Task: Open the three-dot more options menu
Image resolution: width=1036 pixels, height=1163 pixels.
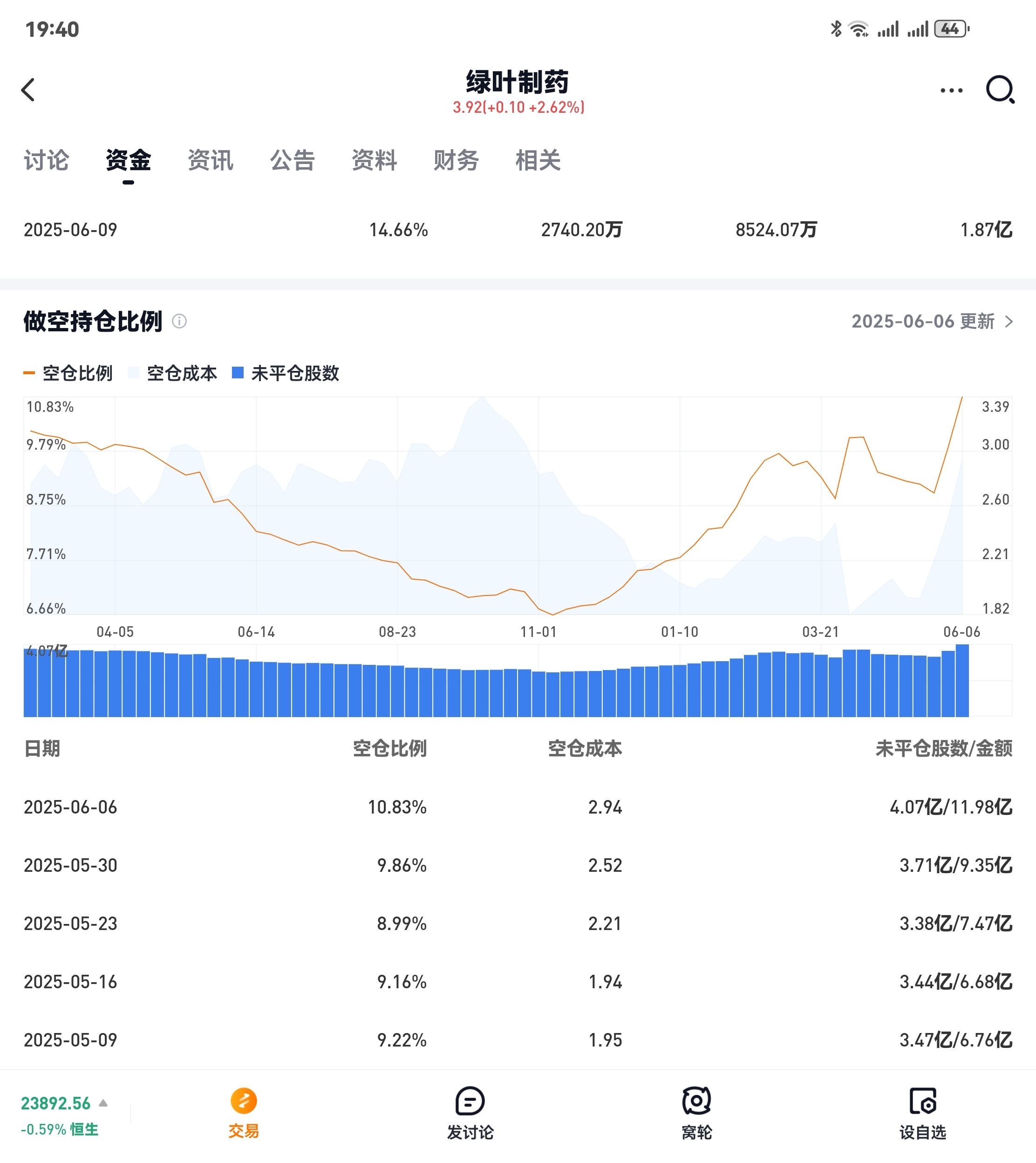Action: (951, 90)
